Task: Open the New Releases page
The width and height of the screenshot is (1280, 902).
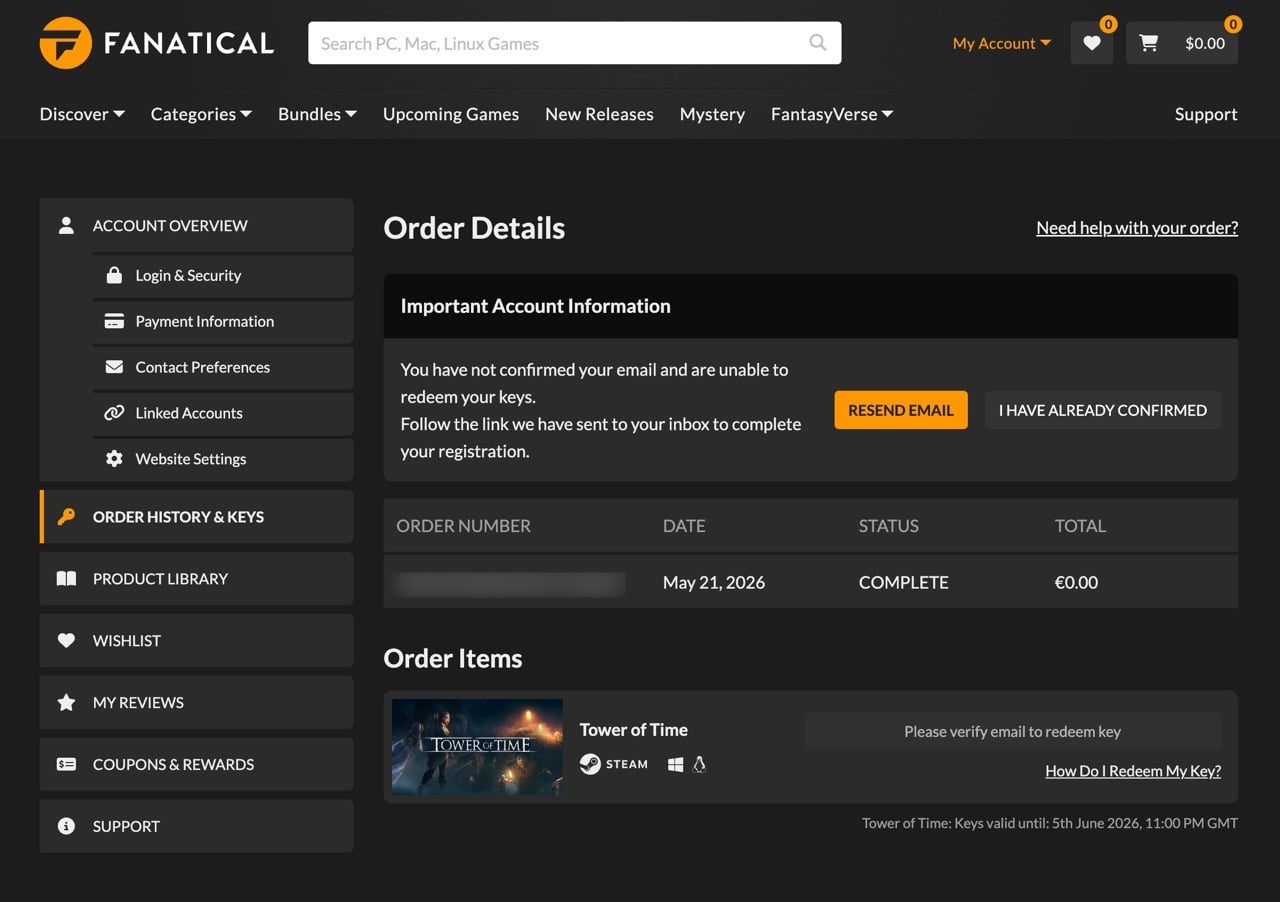Action: (x=599, y=114)
